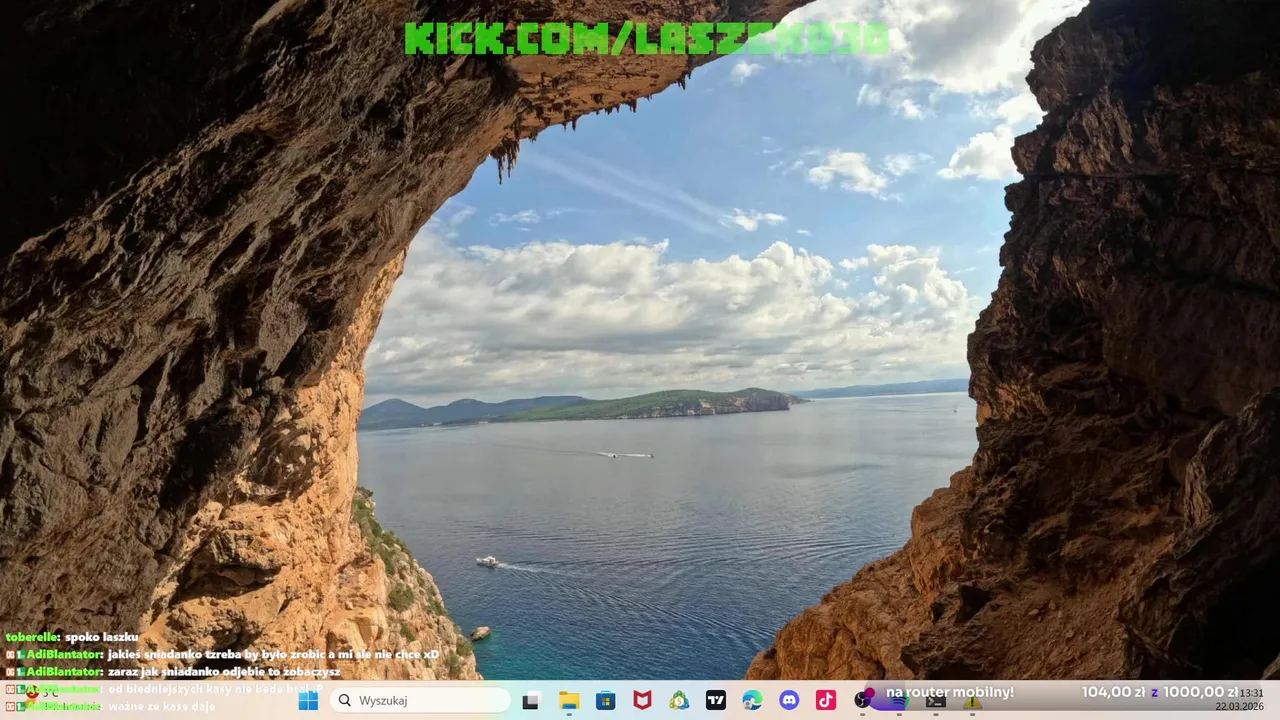Viewport: 1280px width, 720px height.
Task: Click the Wyszukaj taskbar search box
Action: pyautogui.click(x=420, y=701)
